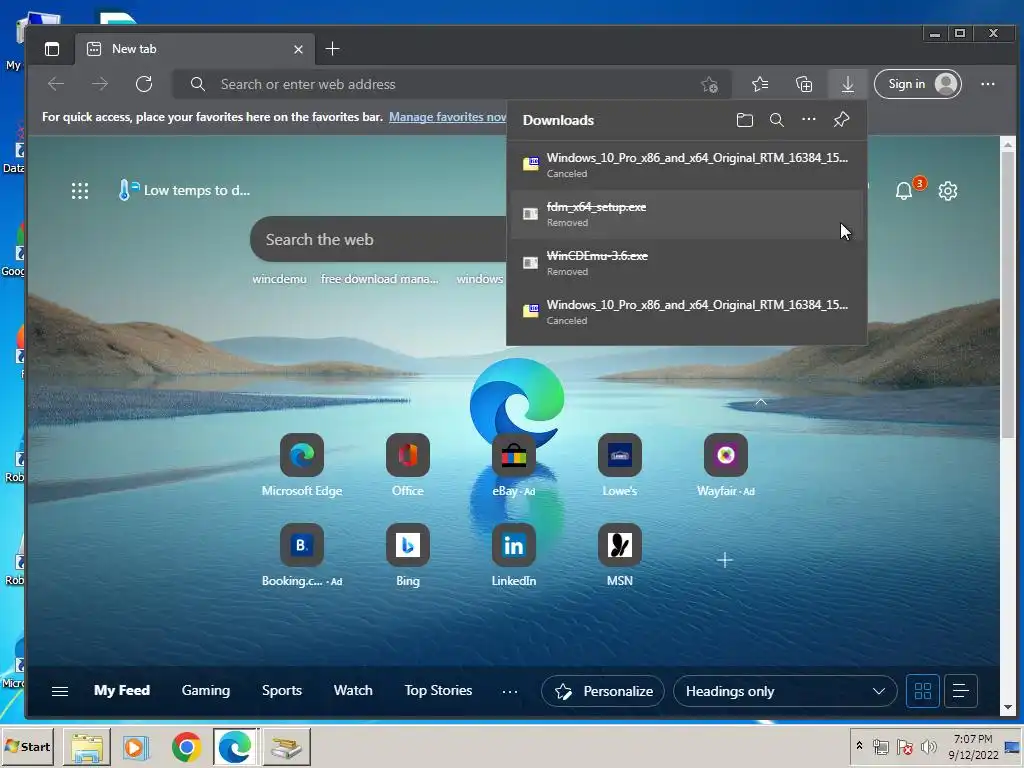Click the Personalize button
This screenshot has height=768, width=1024.
(603, 691)
